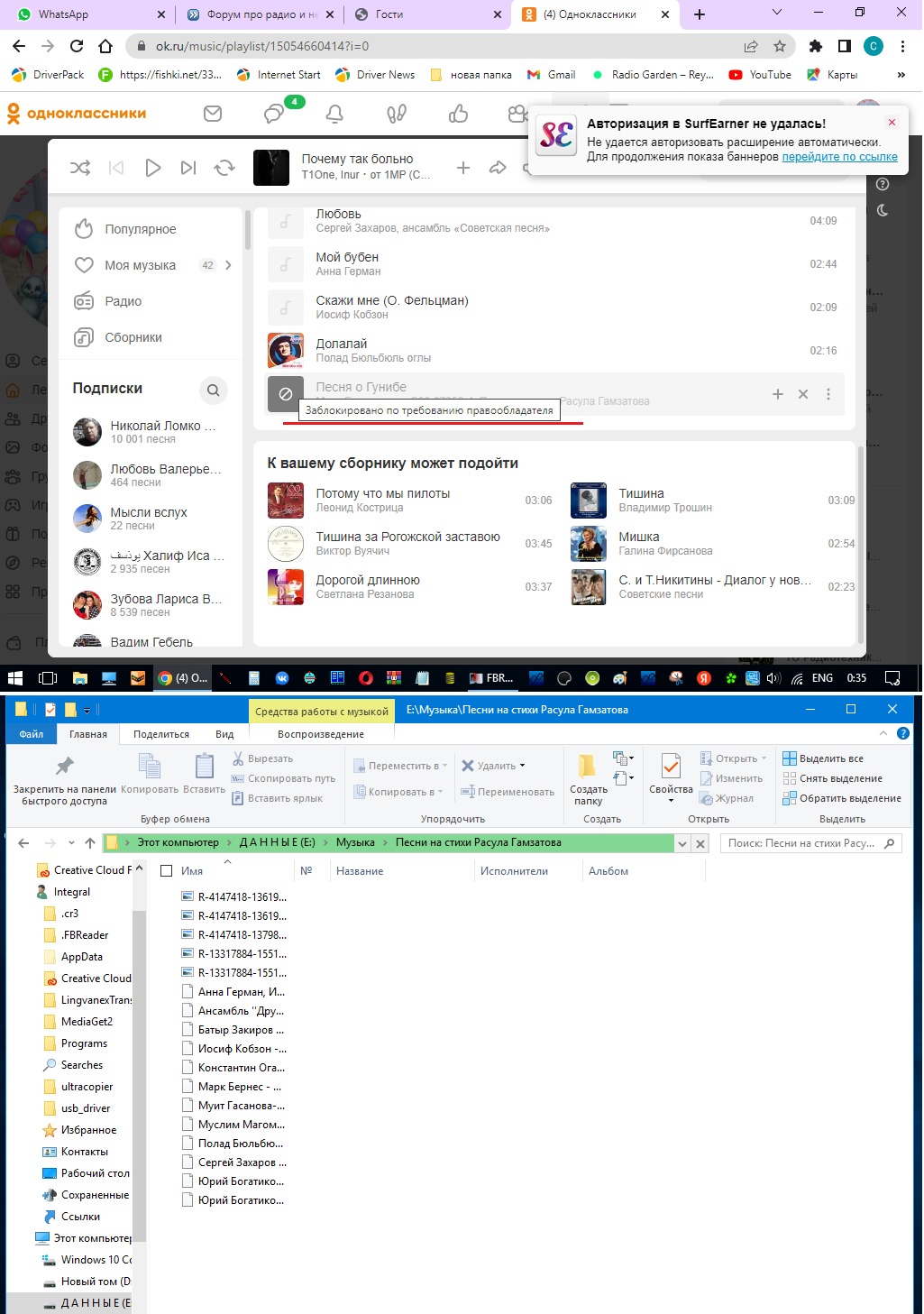Add Песня о Гунибе with plus icon
This screenshot has width=924, height=1314.
778,394
